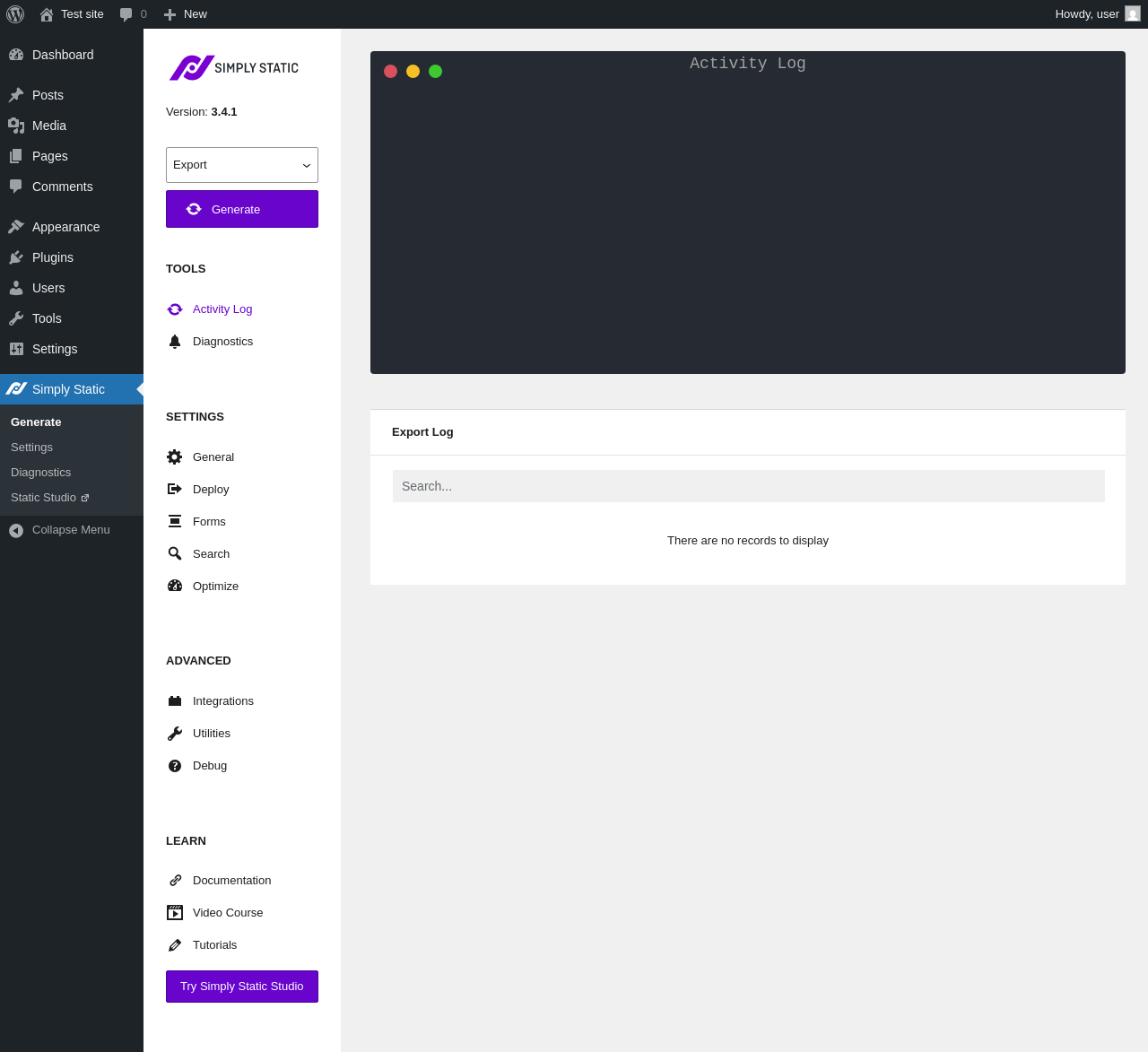Click the WordPress logo in admin bar

[x=15, y=14]
